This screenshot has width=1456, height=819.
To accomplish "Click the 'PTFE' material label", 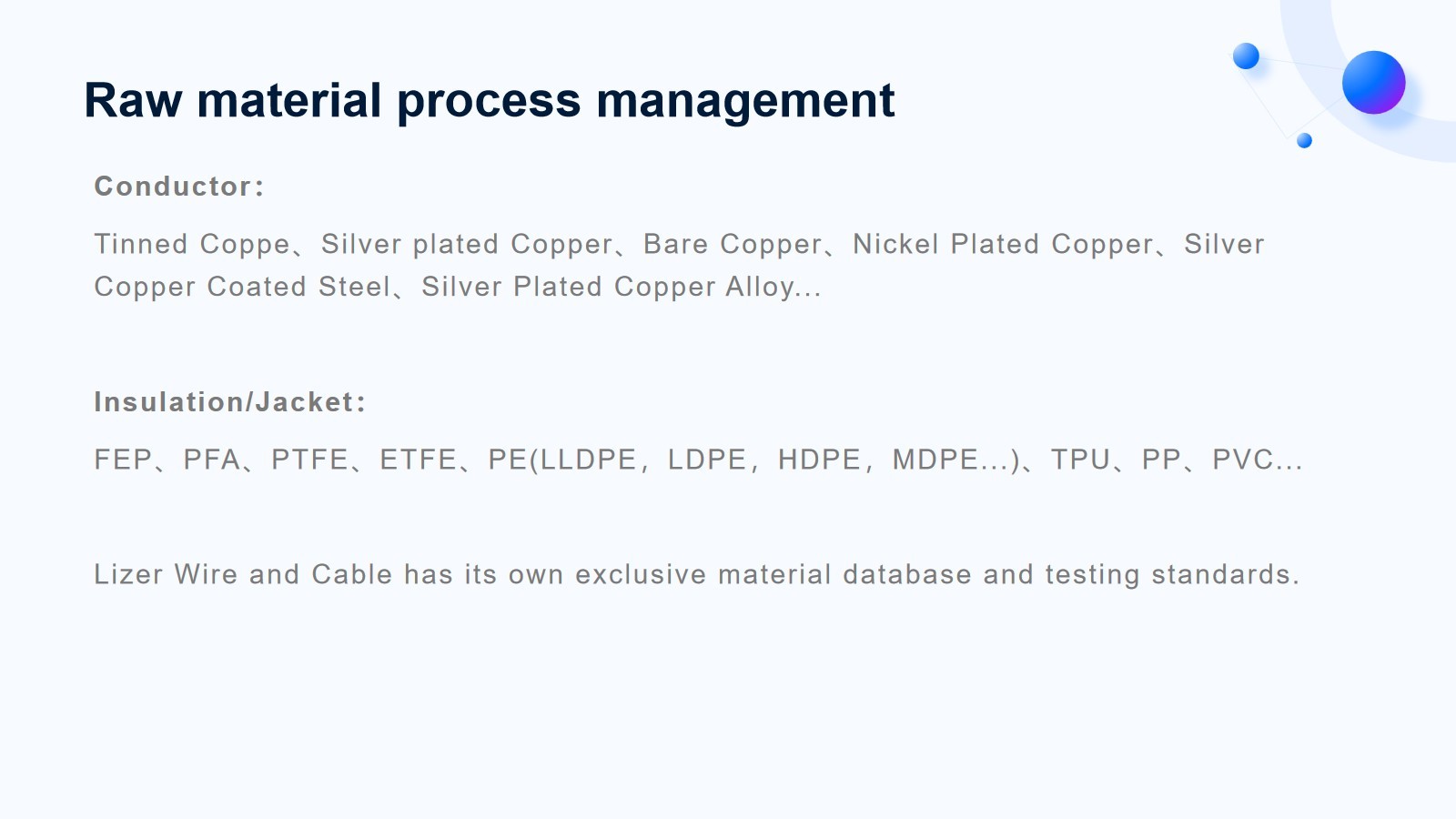I will tap(309, 460).
